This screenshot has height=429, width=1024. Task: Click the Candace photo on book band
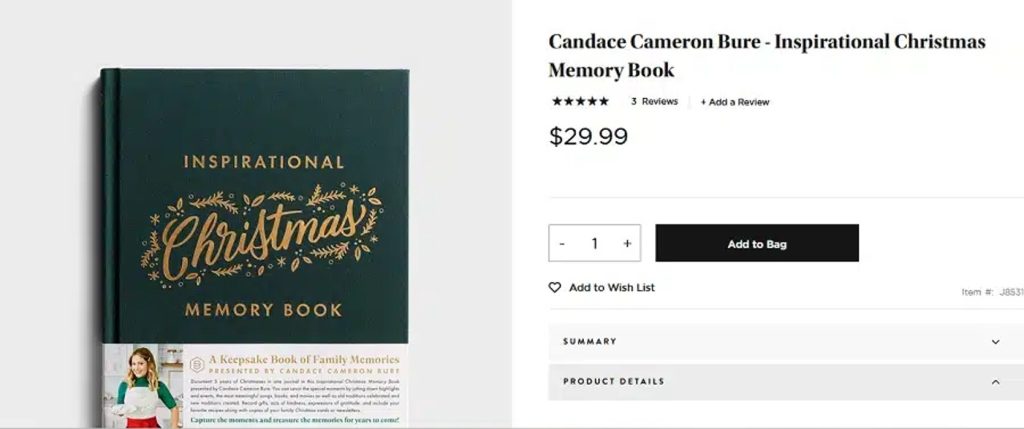(x=143, y=386)
